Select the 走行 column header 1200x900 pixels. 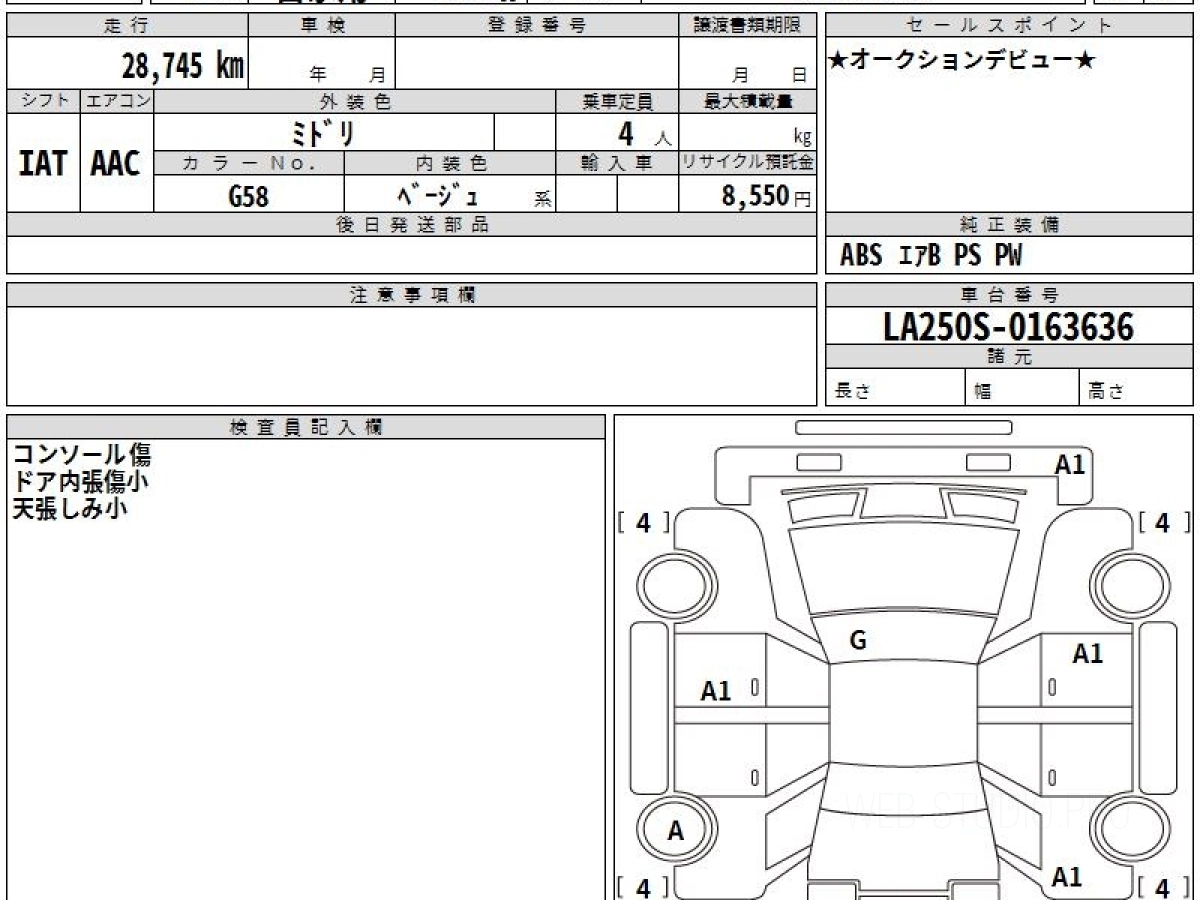126,26
